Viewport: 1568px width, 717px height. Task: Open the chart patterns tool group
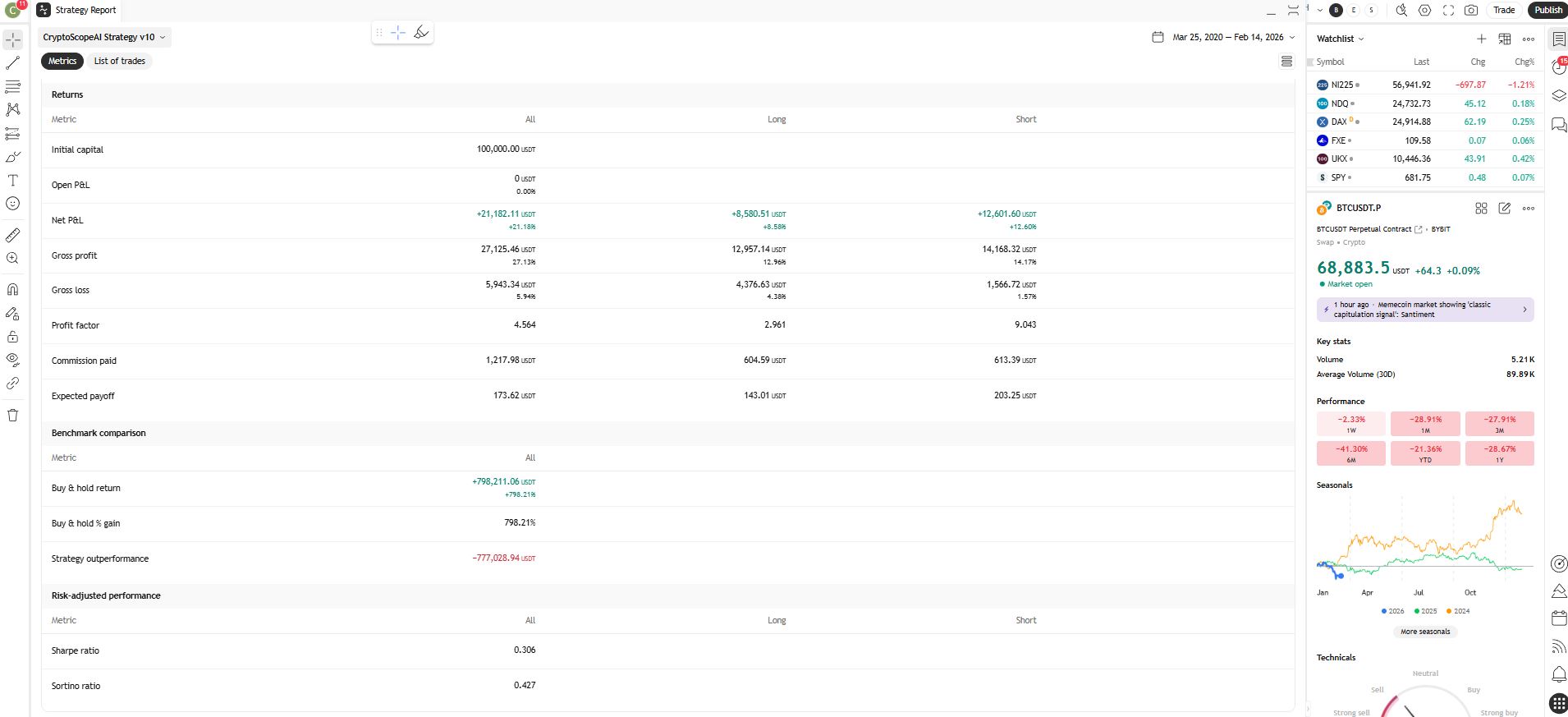13,109
